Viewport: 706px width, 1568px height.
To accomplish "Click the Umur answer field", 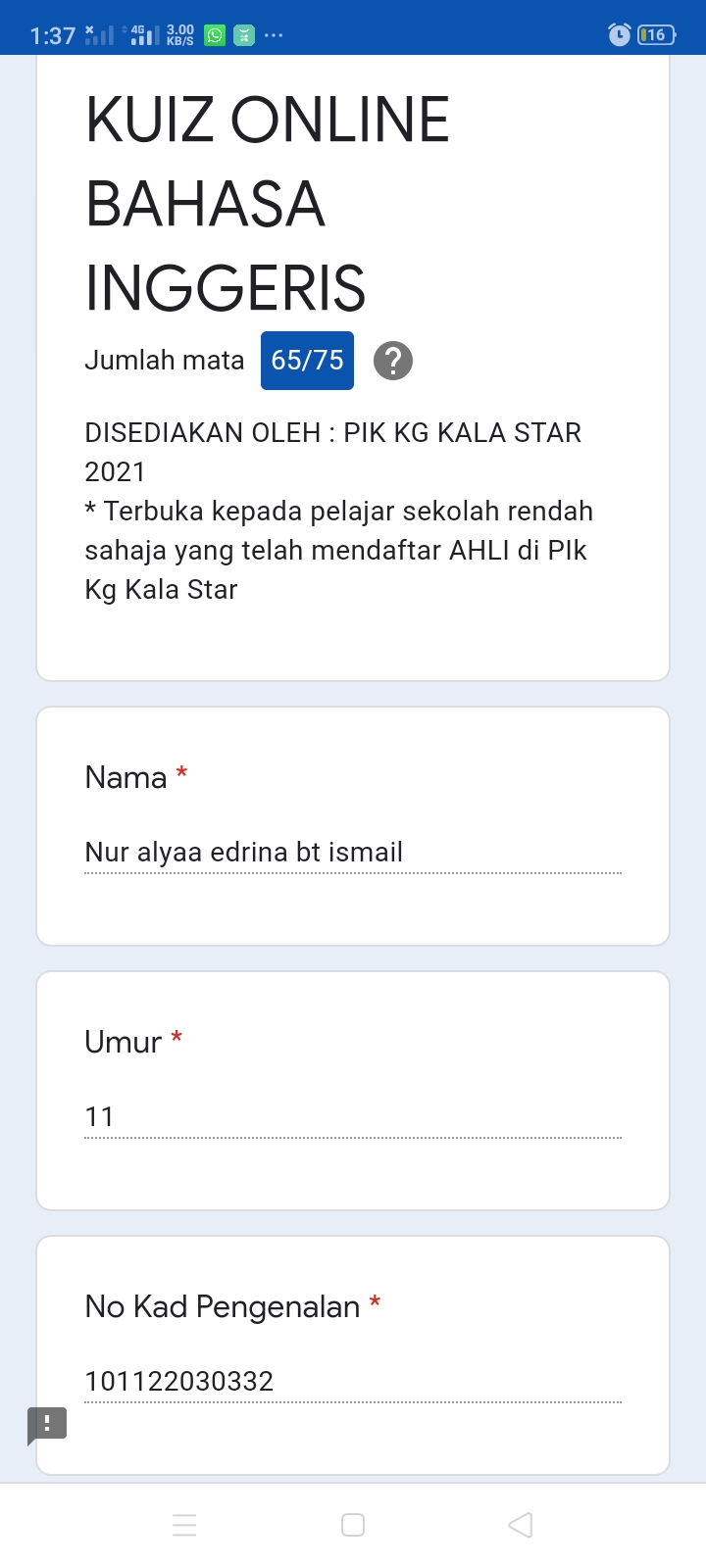I will click(353, 1117).
